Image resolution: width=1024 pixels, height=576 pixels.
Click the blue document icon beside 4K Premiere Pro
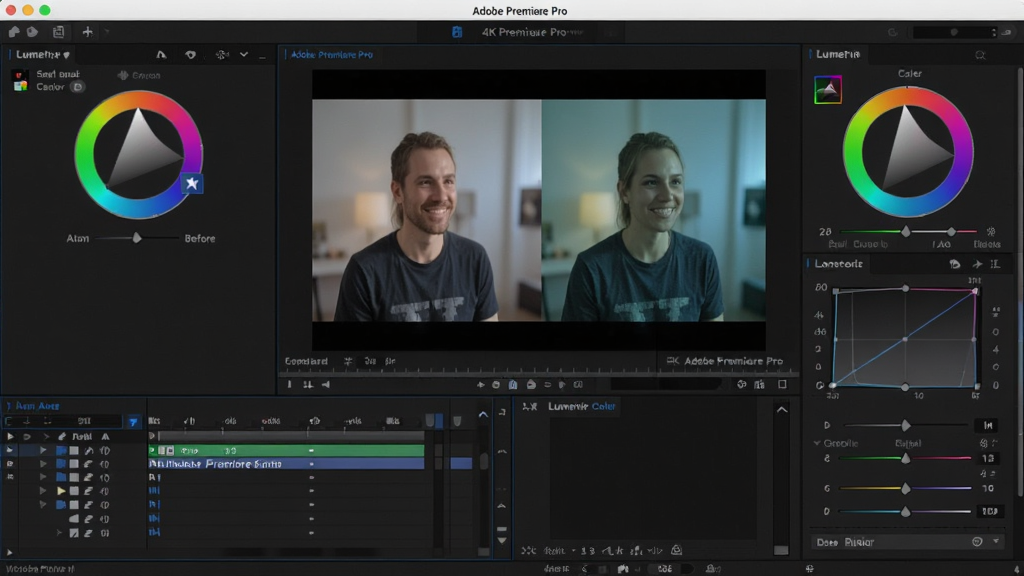click(457, 32)
